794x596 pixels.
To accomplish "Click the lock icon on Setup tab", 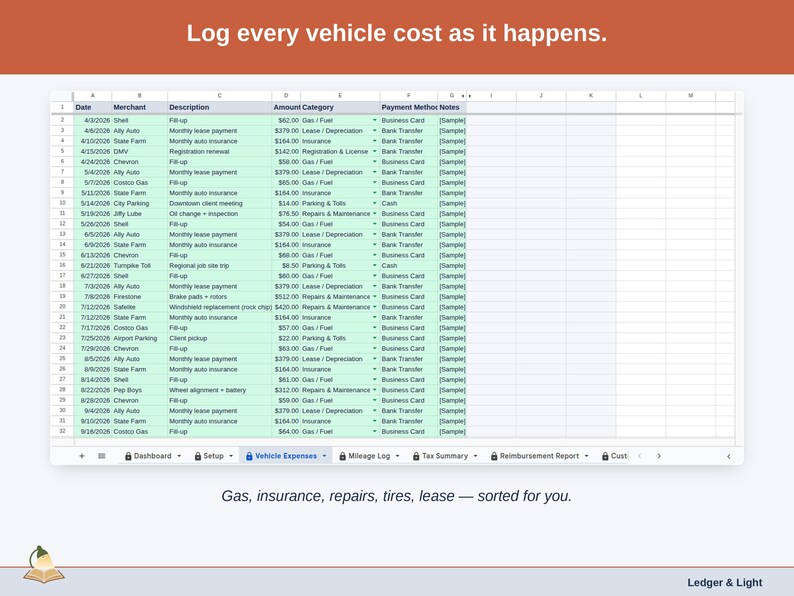I will 198,456.
